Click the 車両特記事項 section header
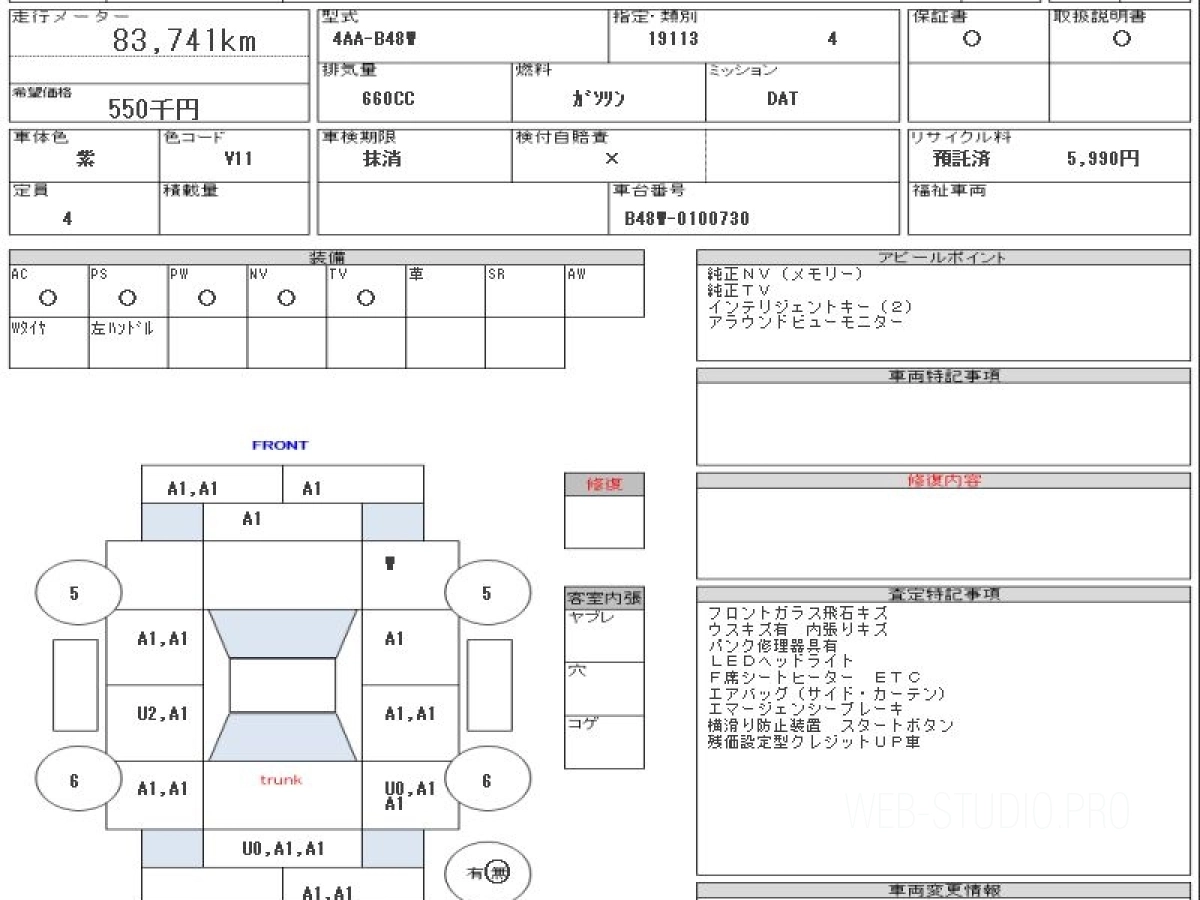Viewport: 1200px width, 900px height. (945, 376)
